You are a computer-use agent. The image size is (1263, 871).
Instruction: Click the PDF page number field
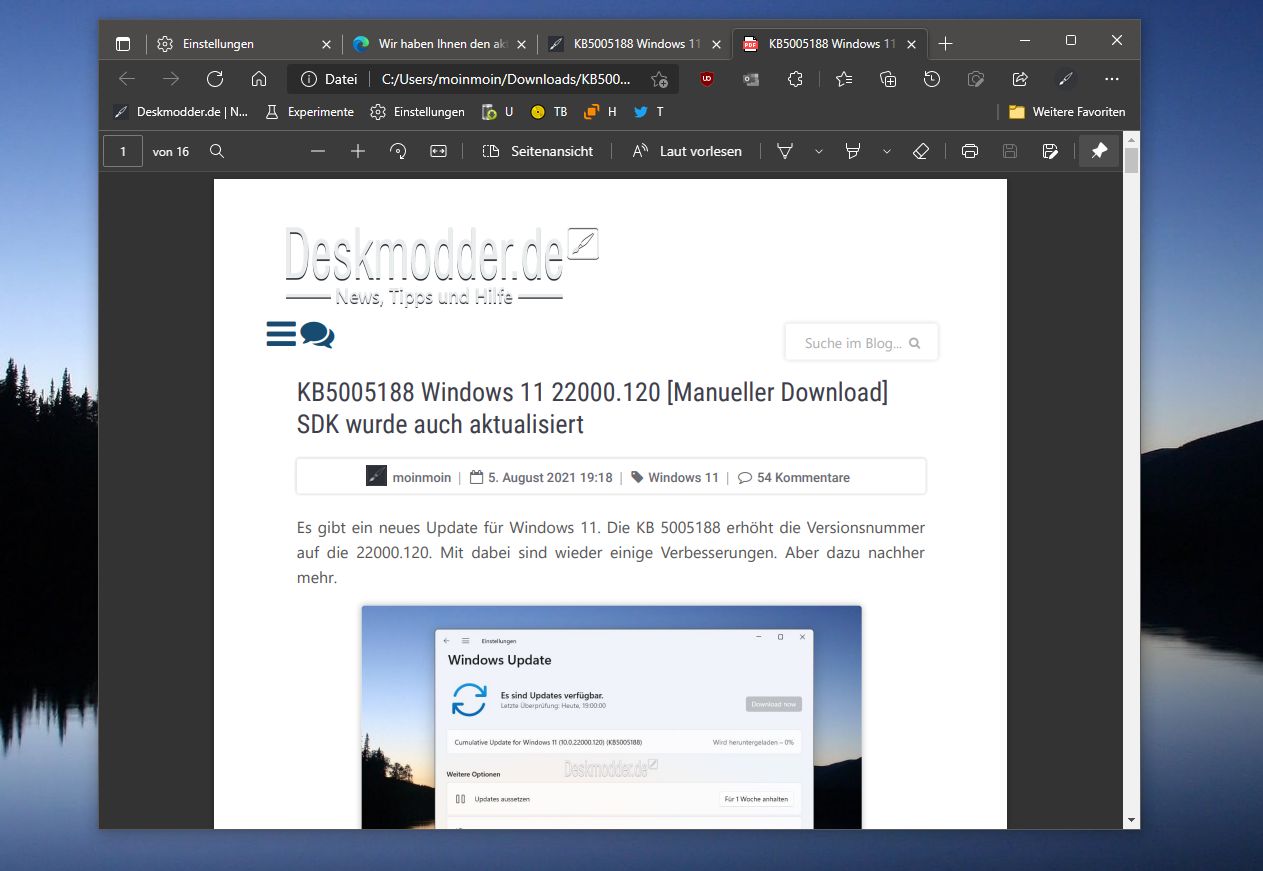(123, 151)
